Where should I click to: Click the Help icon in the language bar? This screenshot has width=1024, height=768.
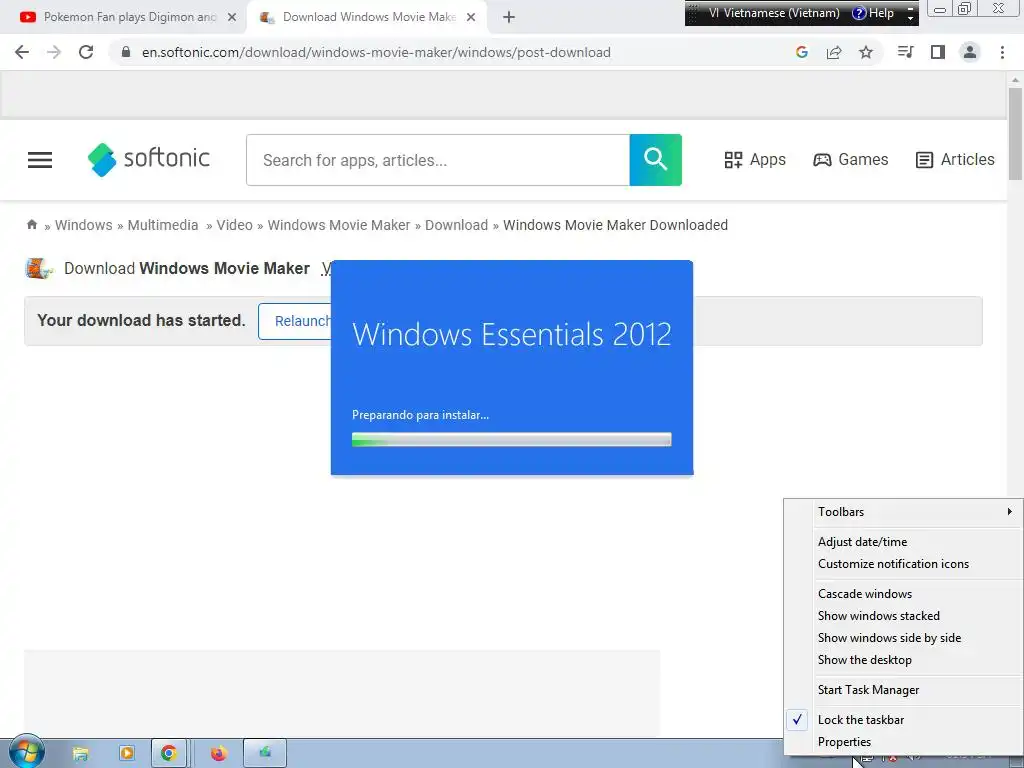tap(873, 13)
